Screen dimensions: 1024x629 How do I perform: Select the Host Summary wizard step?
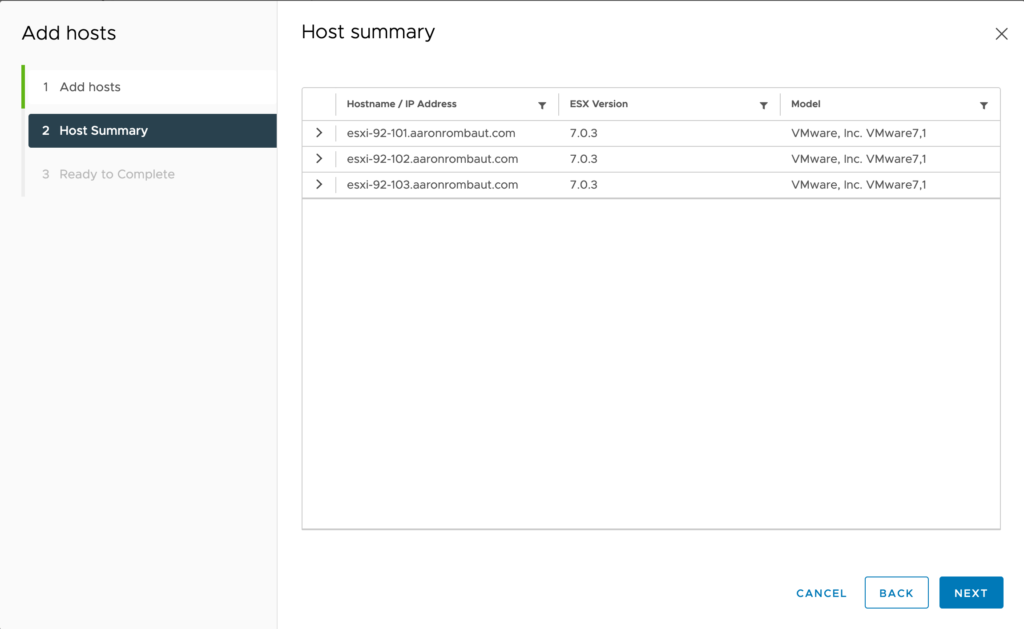(x=103, y=131)
